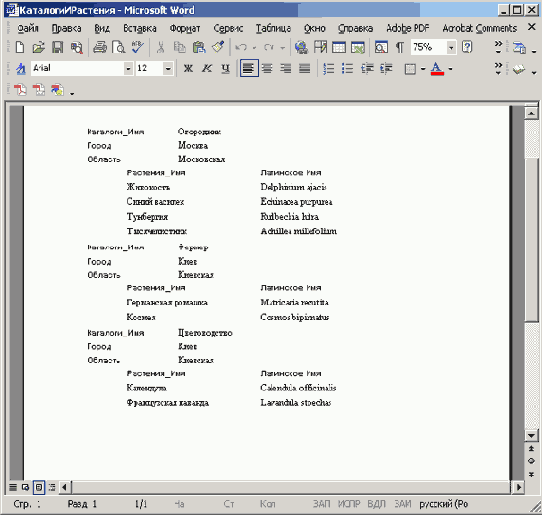542x515 pixels.
Task: Align the text to the right
Action: (x=286, y=68)
